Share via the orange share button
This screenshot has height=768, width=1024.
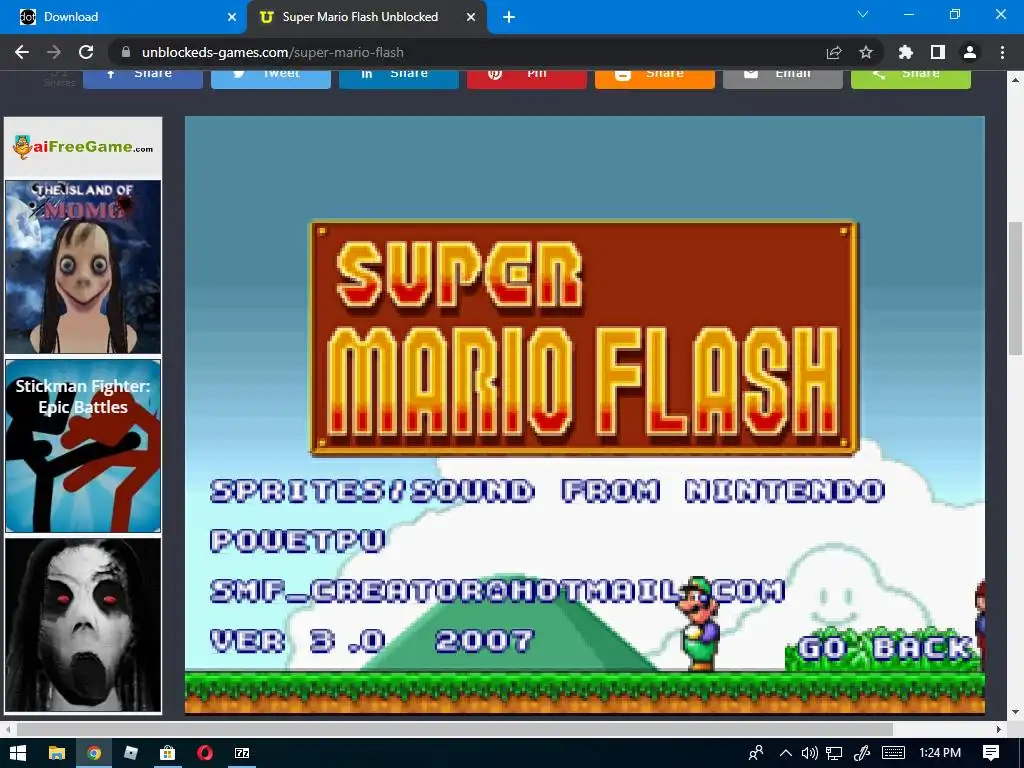tap(655, 78)
